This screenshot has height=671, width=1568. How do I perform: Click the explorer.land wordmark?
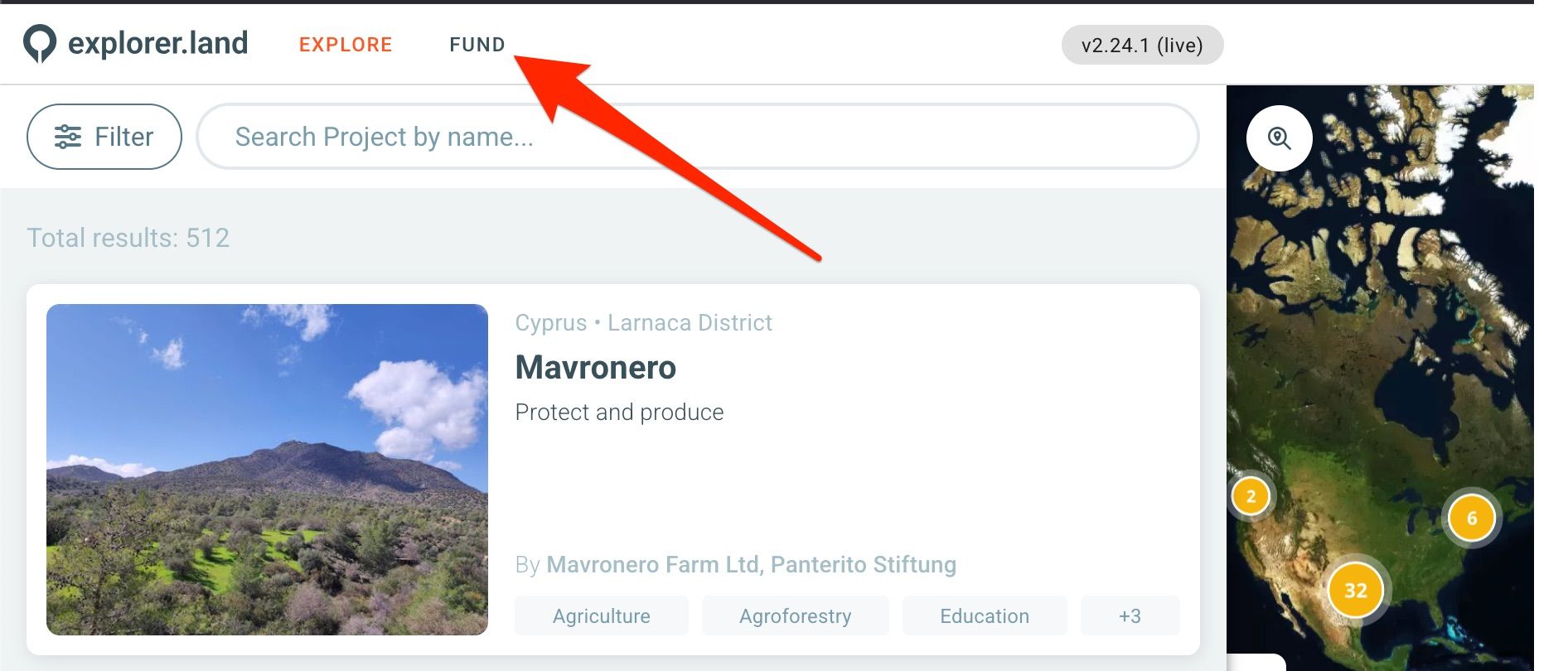pos(157,43)
